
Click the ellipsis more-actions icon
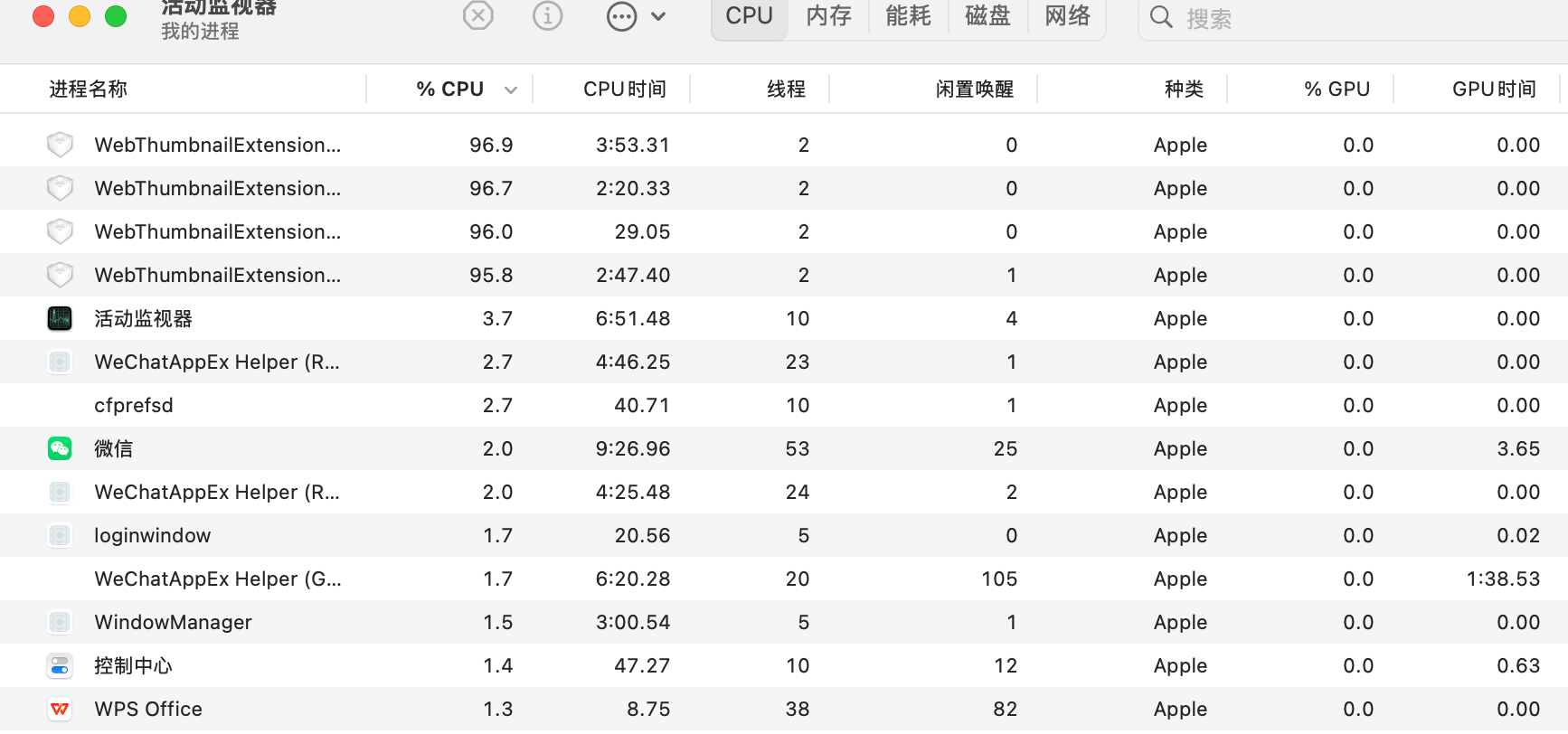coord(622,16)
